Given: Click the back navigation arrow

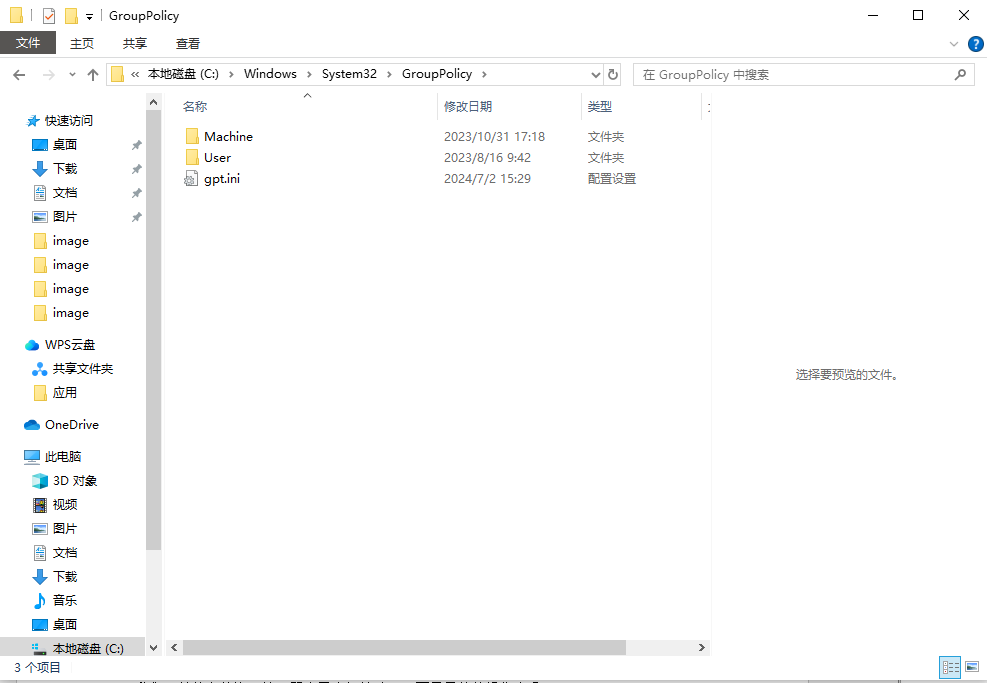Looking at the screenshot, I should coord(19,73).
